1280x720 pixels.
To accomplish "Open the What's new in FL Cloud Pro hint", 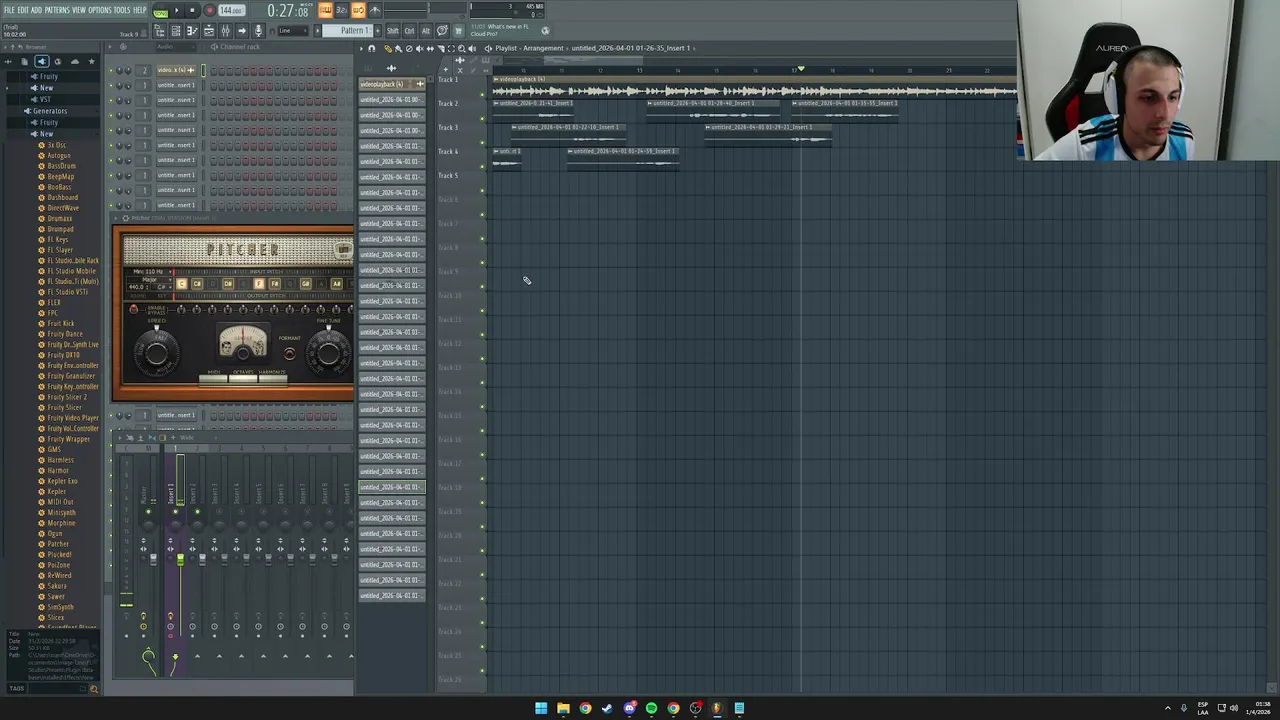I will [508, 30].
